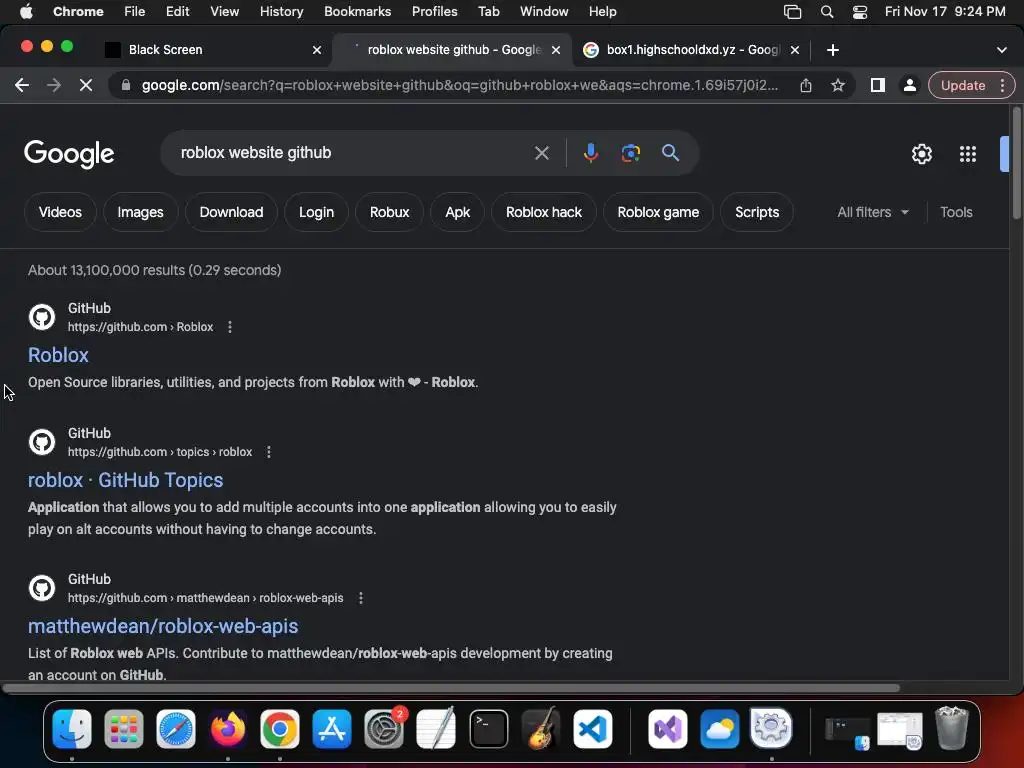Open the Chrome History menu
Image resolution: width=1024 pixels, height=768 pixels.
click(x=281, y=12)
